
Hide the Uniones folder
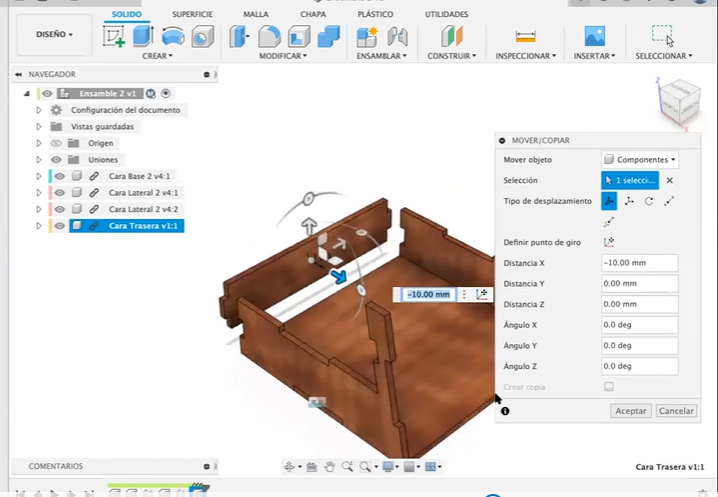coord(56,159)
